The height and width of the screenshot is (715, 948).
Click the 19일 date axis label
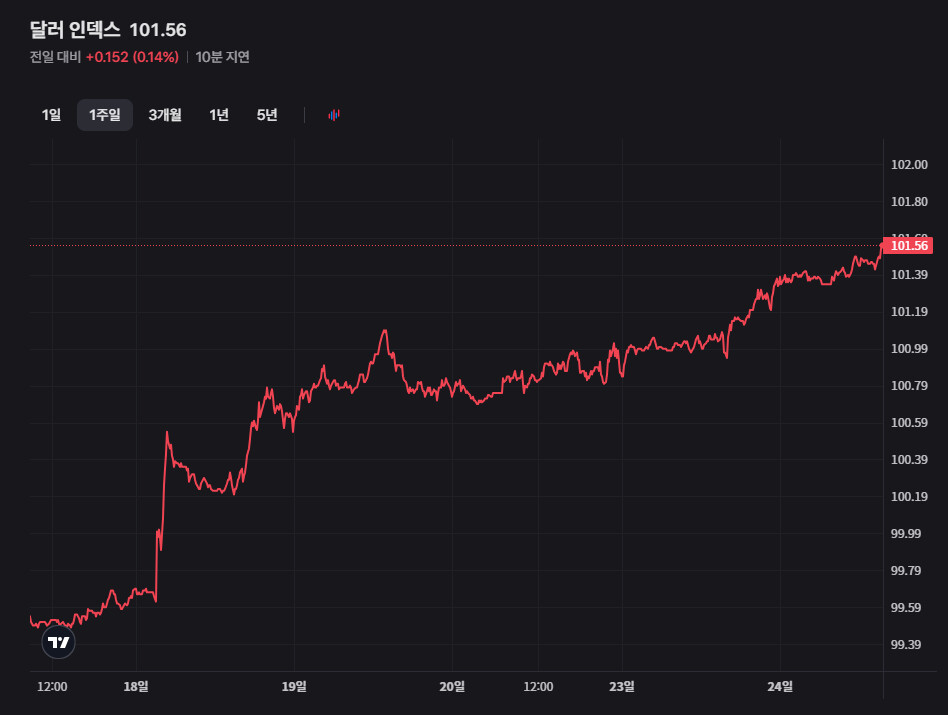pos(294,686)
